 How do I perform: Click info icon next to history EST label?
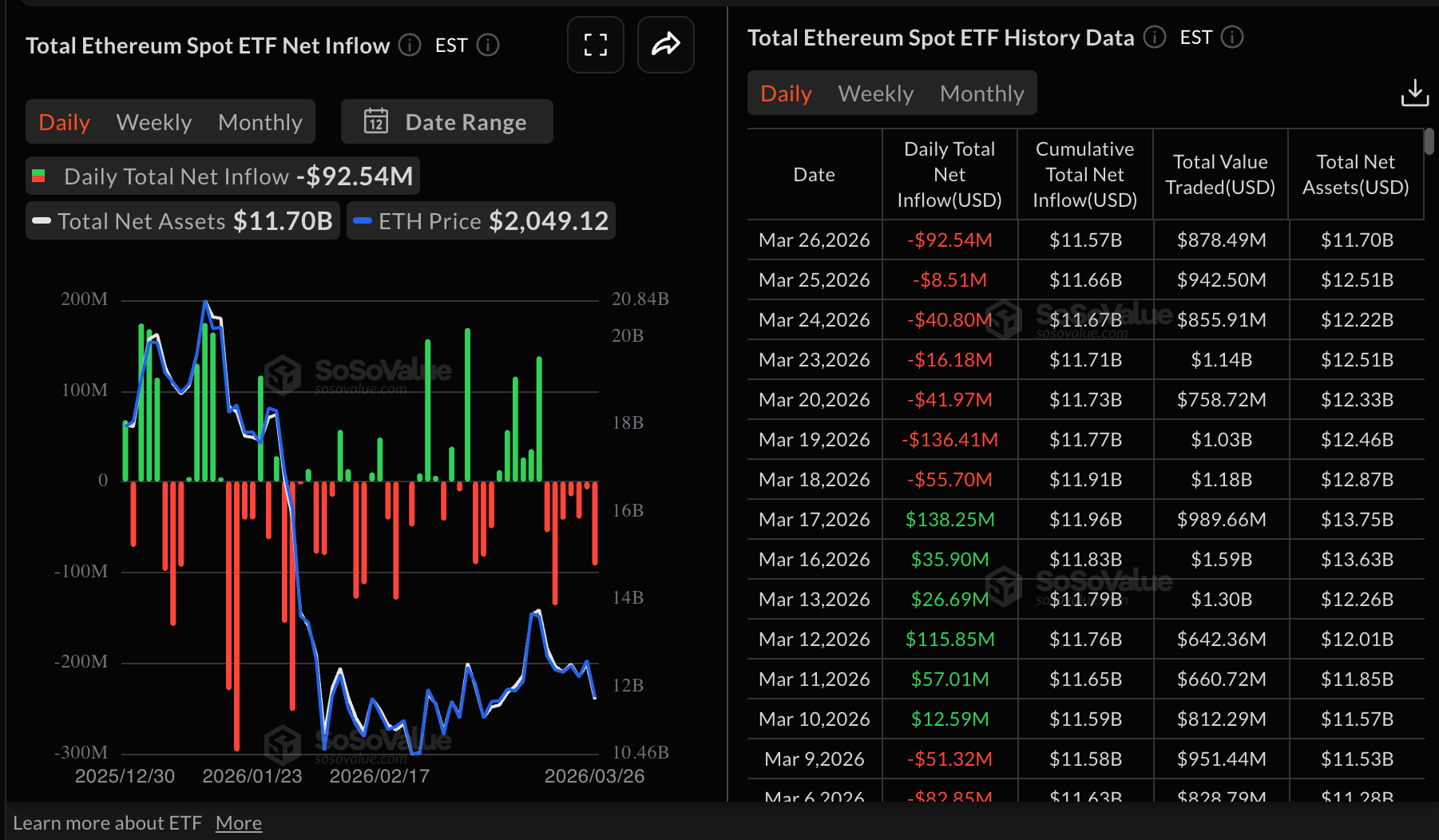pos(1232,38)
